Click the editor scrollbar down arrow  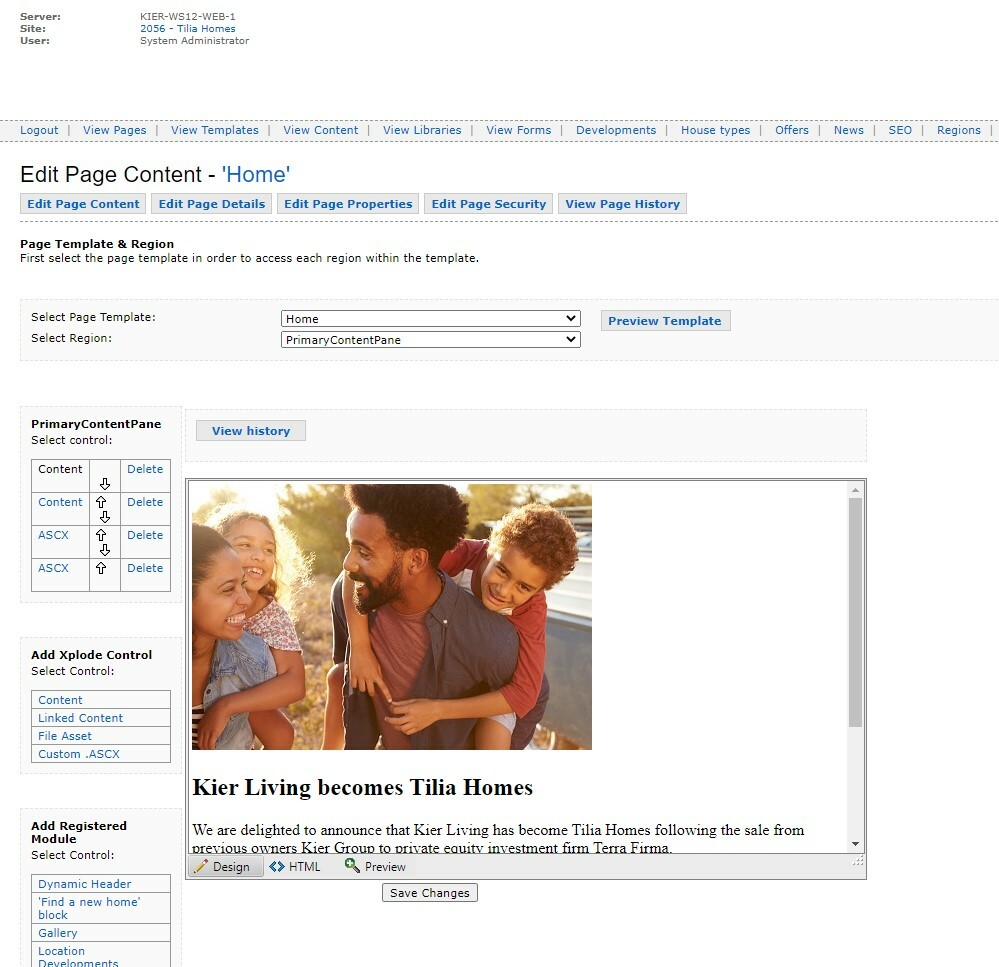pyautogui.click(x=855, y=844)
